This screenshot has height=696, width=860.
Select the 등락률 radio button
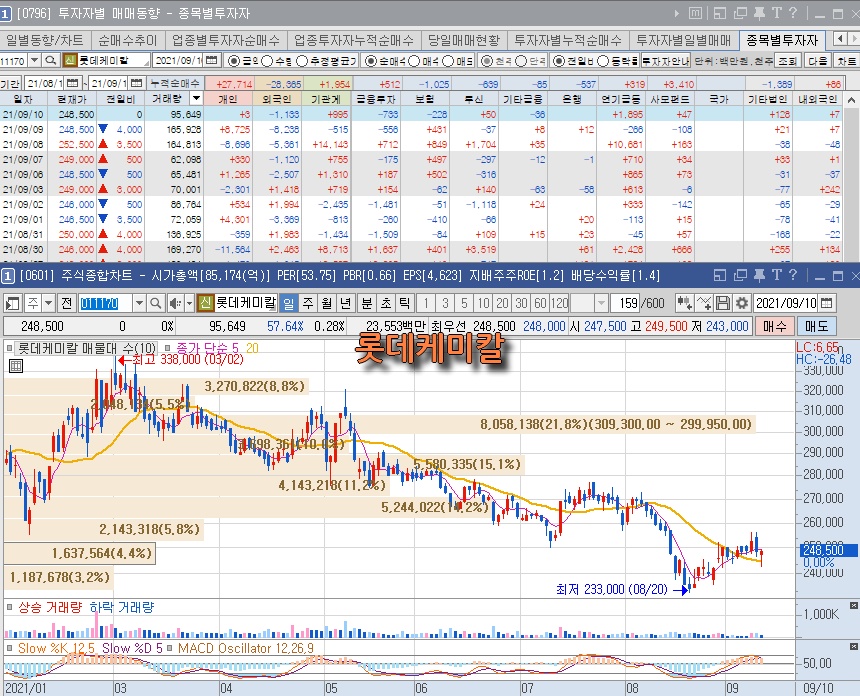point(603,61)
